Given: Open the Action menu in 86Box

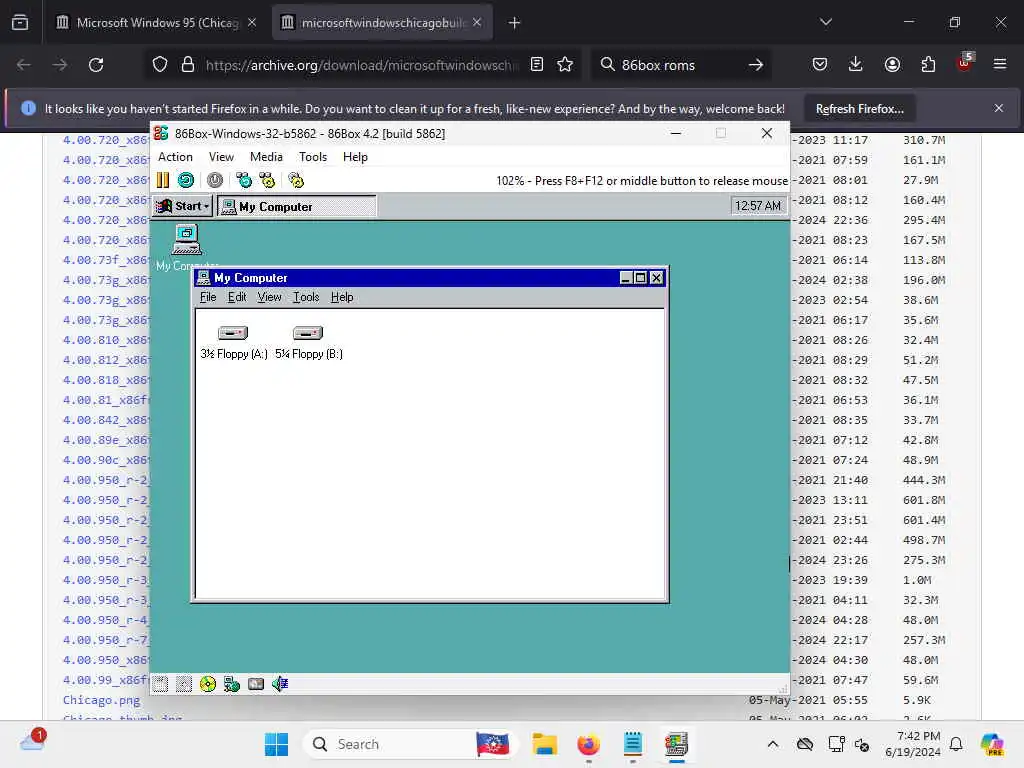Looking at the screenshot, I should point(175,157).
